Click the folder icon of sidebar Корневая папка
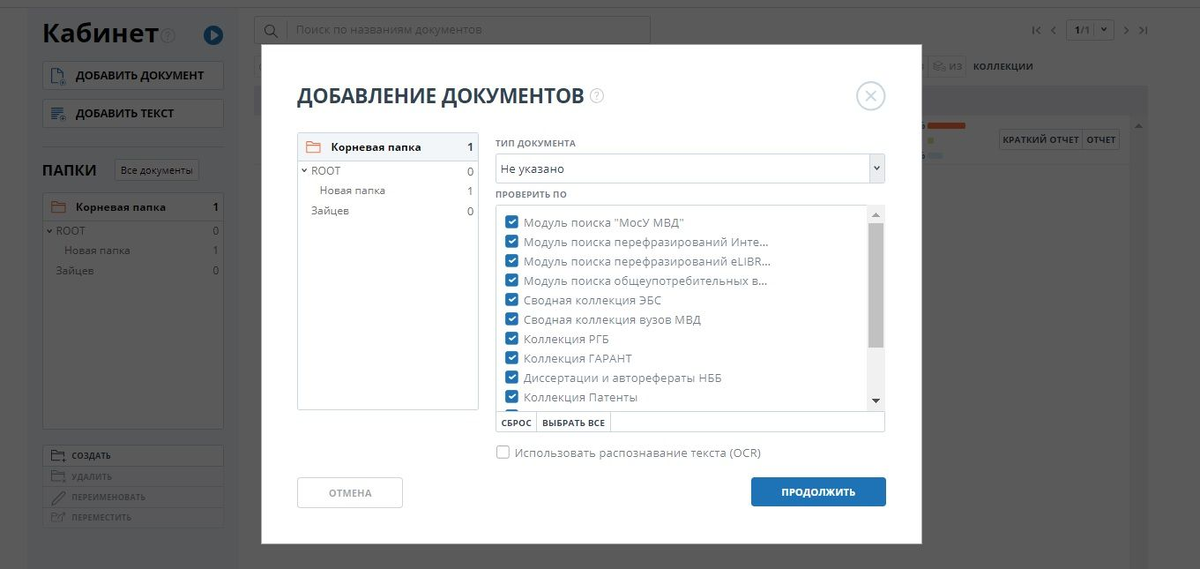1200x569 pixels. point(58,207)
